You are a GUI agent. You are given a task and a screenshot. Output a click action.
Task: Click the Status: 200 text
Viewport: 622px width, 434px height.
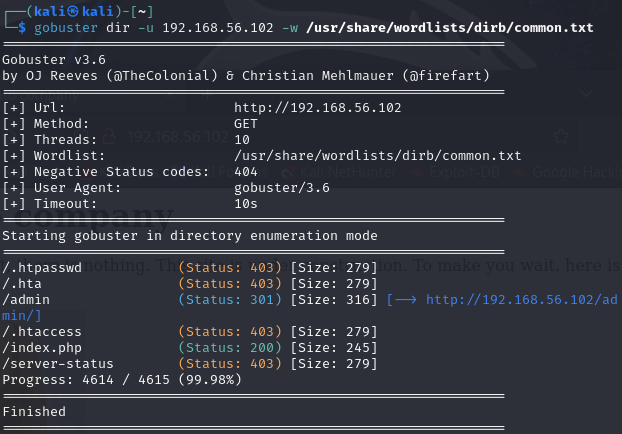point(230,348)
